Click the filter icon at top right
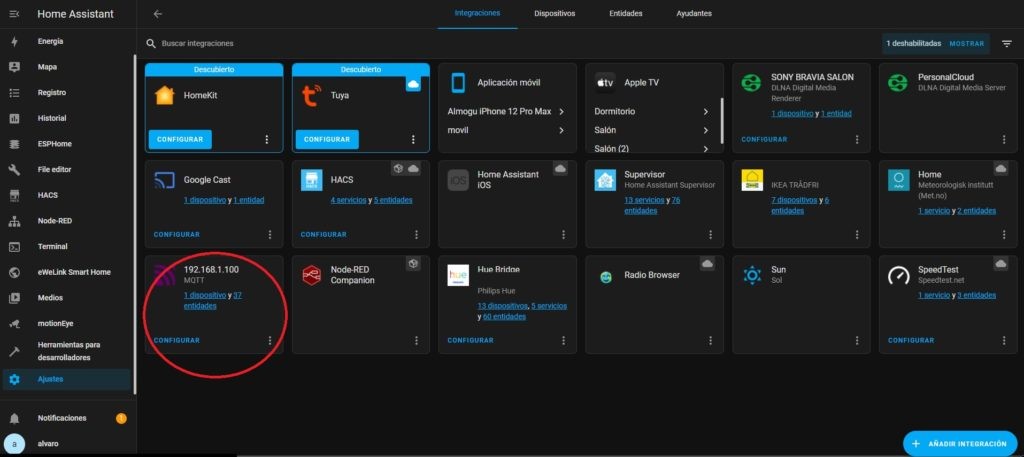Screen dimensions: 1024x457 (1006, 44)
